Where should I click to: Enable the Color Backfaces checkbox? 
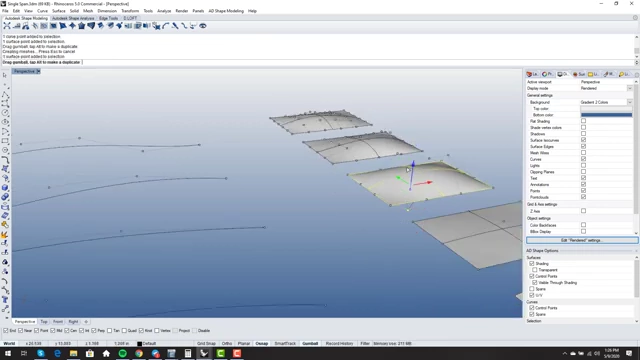(583, 225)
